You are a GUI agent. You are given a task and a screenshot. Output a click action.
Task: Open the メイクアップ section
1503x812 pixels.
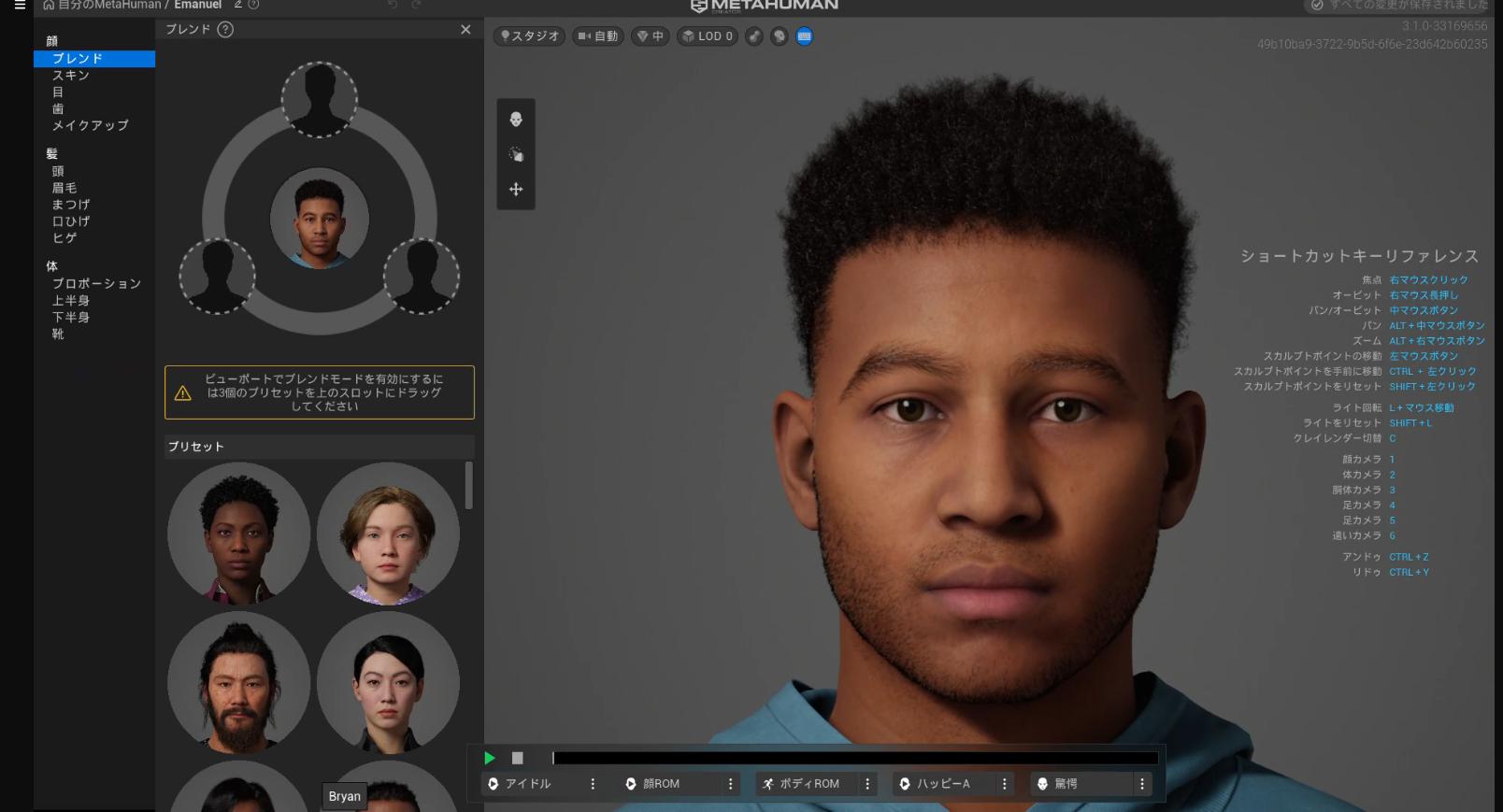click(x=91, y=125)
